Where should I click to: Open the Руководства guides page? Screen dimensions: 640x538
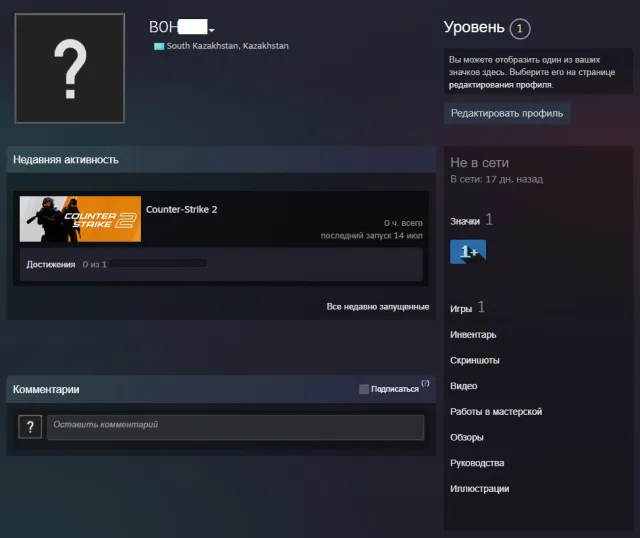(477, 463)
